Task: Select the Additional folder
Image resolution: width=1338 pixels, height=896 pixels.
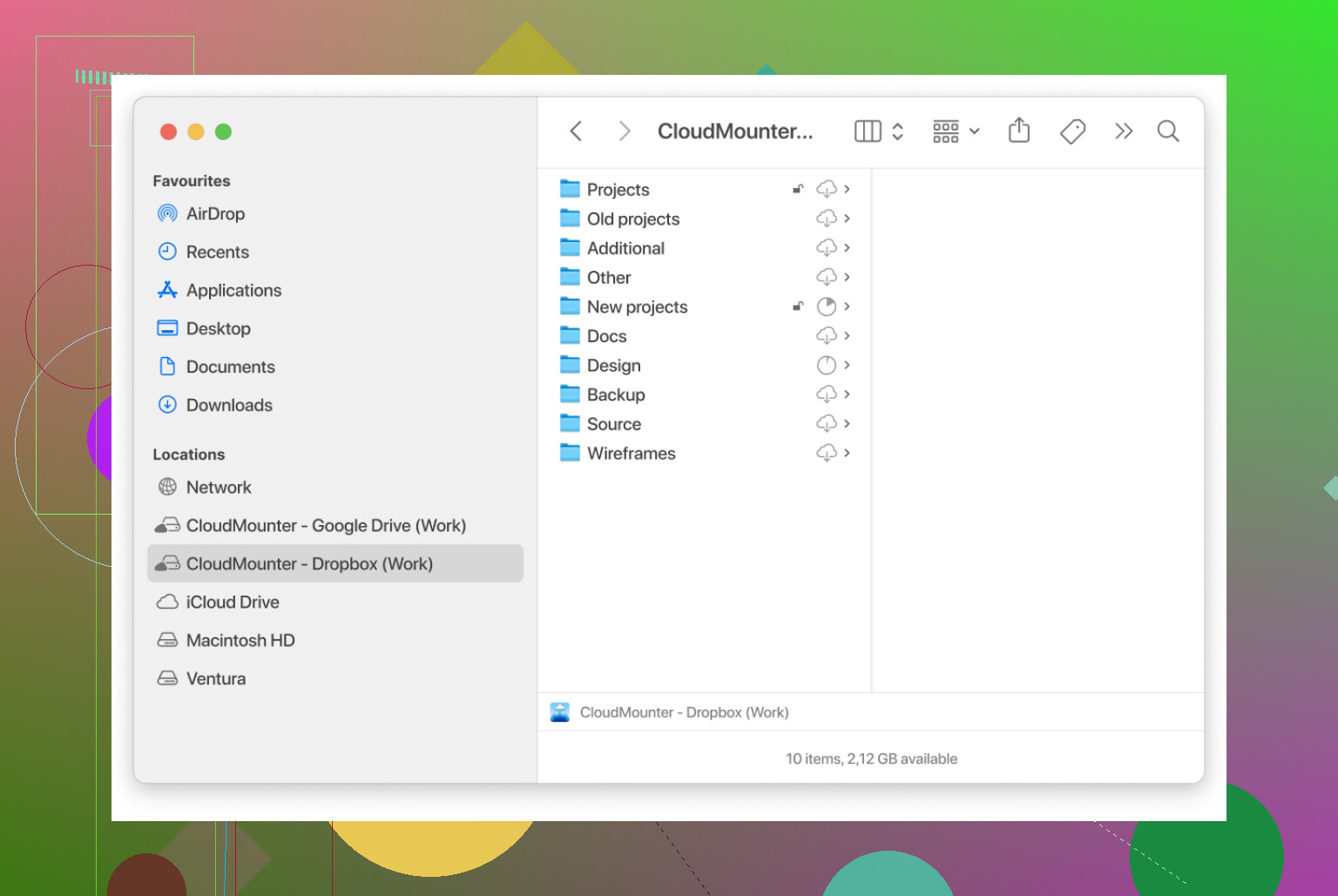Action: click(x=704, y=248)
